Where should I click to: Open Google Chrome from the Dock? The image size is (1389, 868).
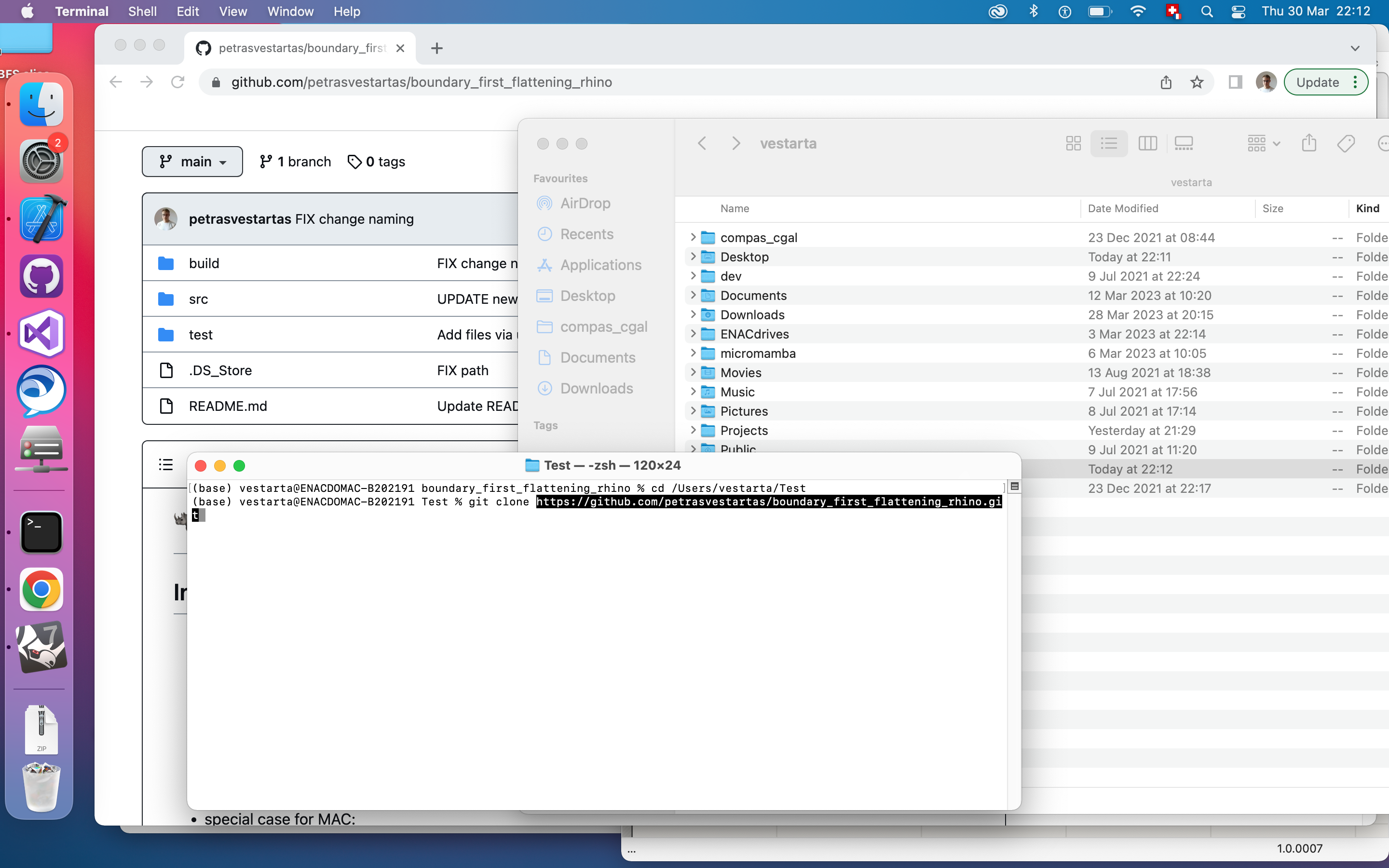(x=41, y=590)
